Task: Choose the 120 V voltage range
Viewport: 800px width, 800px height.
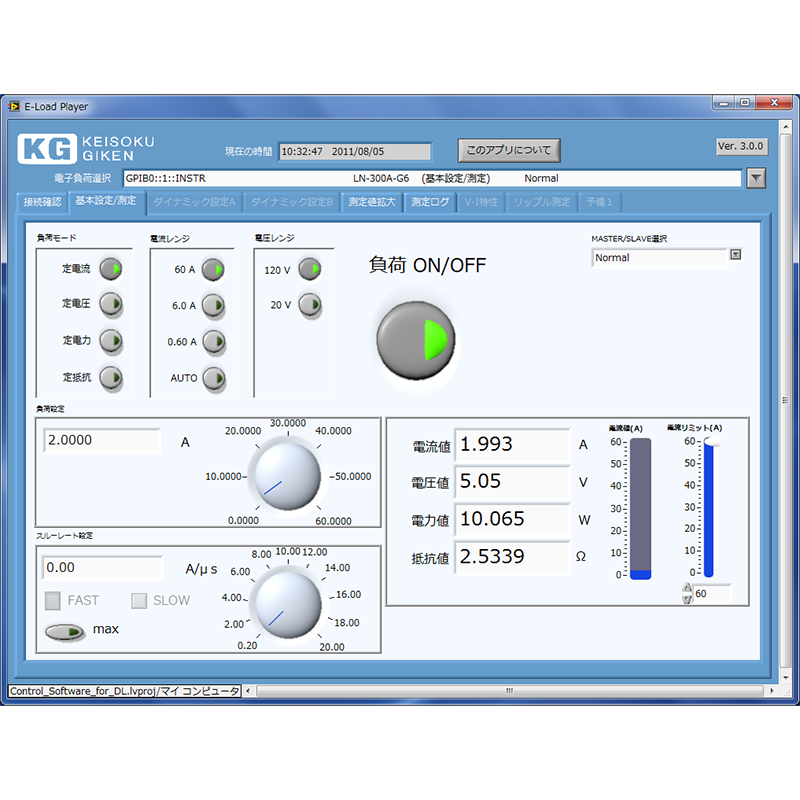Action: coord(309,269)
